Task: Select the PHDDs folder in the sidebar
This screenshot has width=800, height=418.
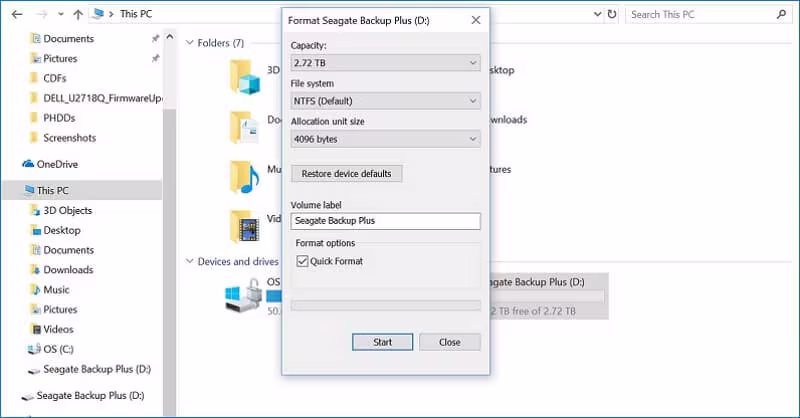Action: (x=59, y=118)
